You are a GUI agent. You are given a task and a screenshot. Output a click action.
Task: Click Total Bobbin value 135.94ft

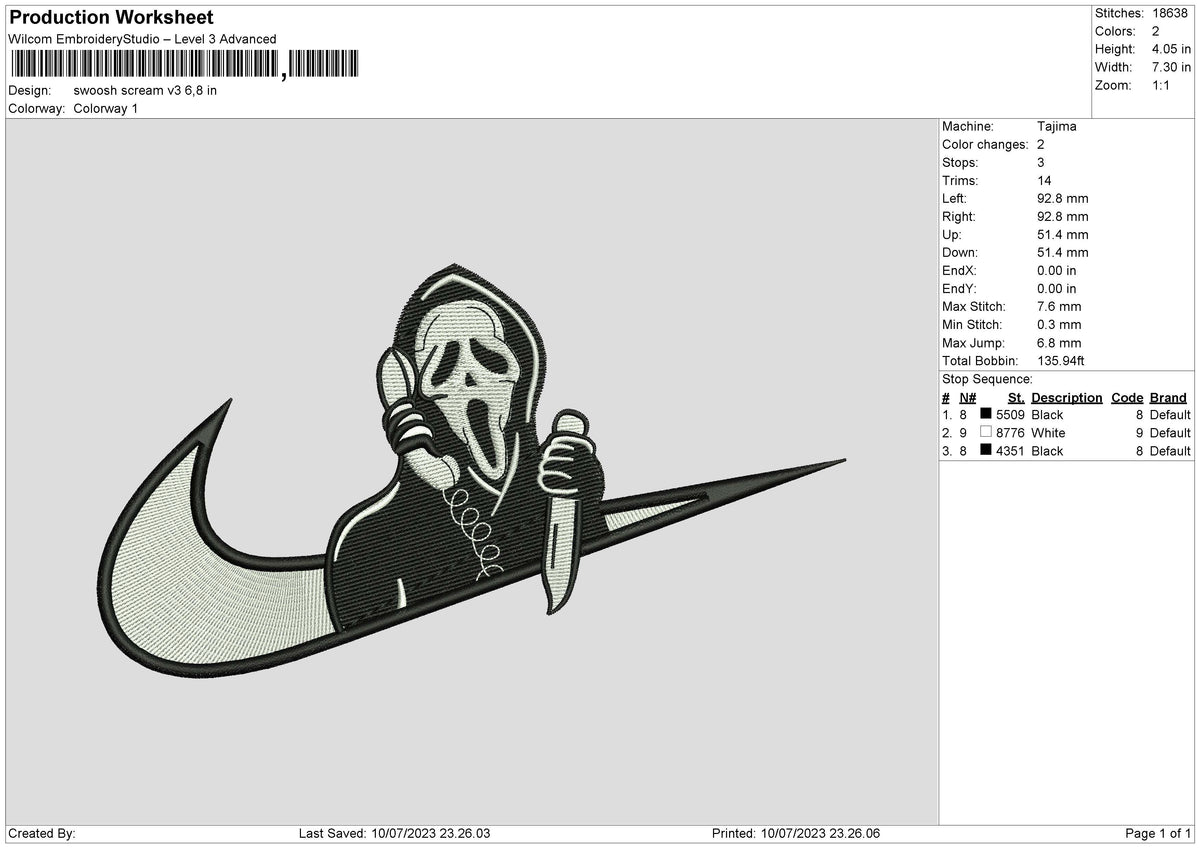click(1061, 361)
